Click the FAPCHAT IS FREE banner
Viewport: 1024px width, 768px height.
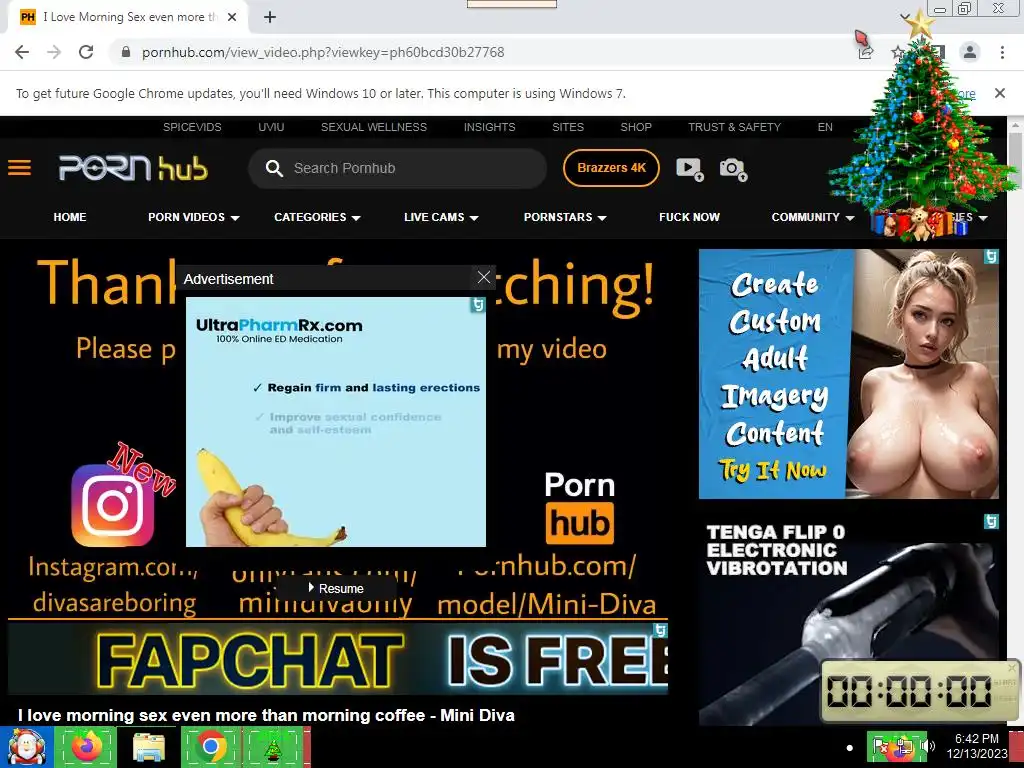coord(338,658)
